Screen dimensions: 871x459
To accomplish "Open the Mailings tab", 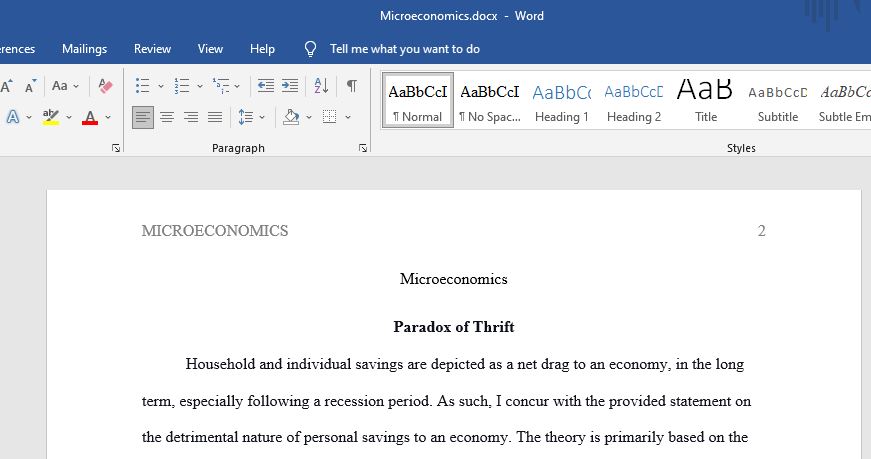I will [84, 49].
